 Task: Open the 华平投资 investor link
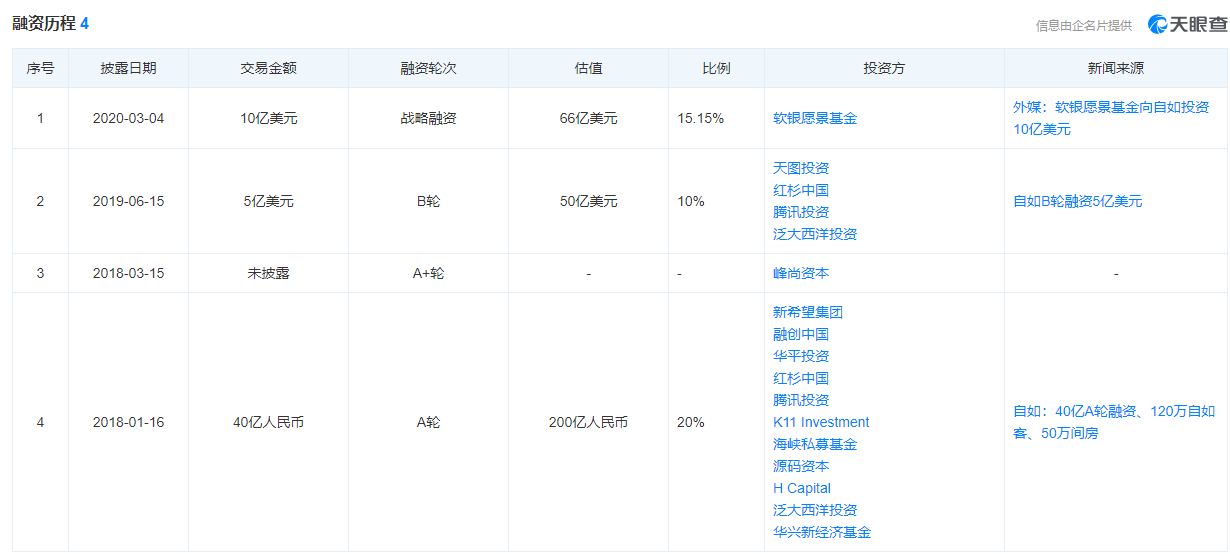tap(801, 356)
